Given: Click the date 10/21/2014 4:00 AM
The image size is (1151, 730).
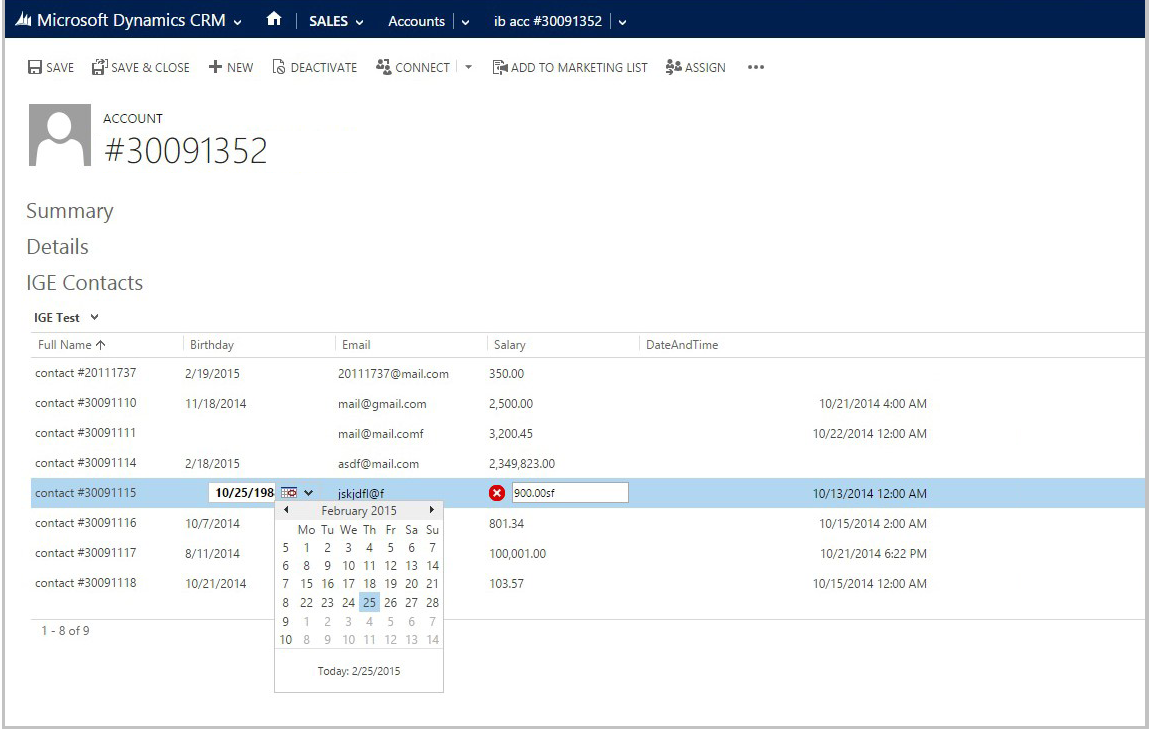Looking at the screenshot, I should pos(873,404).
